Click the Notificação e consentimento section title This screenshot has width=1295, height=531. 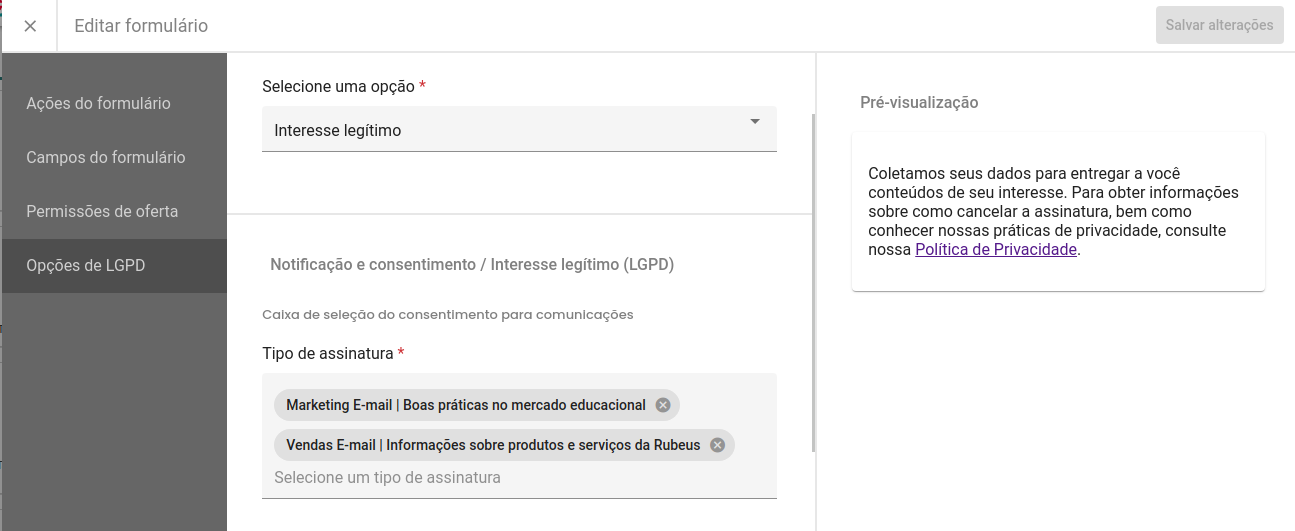[472, 265]
